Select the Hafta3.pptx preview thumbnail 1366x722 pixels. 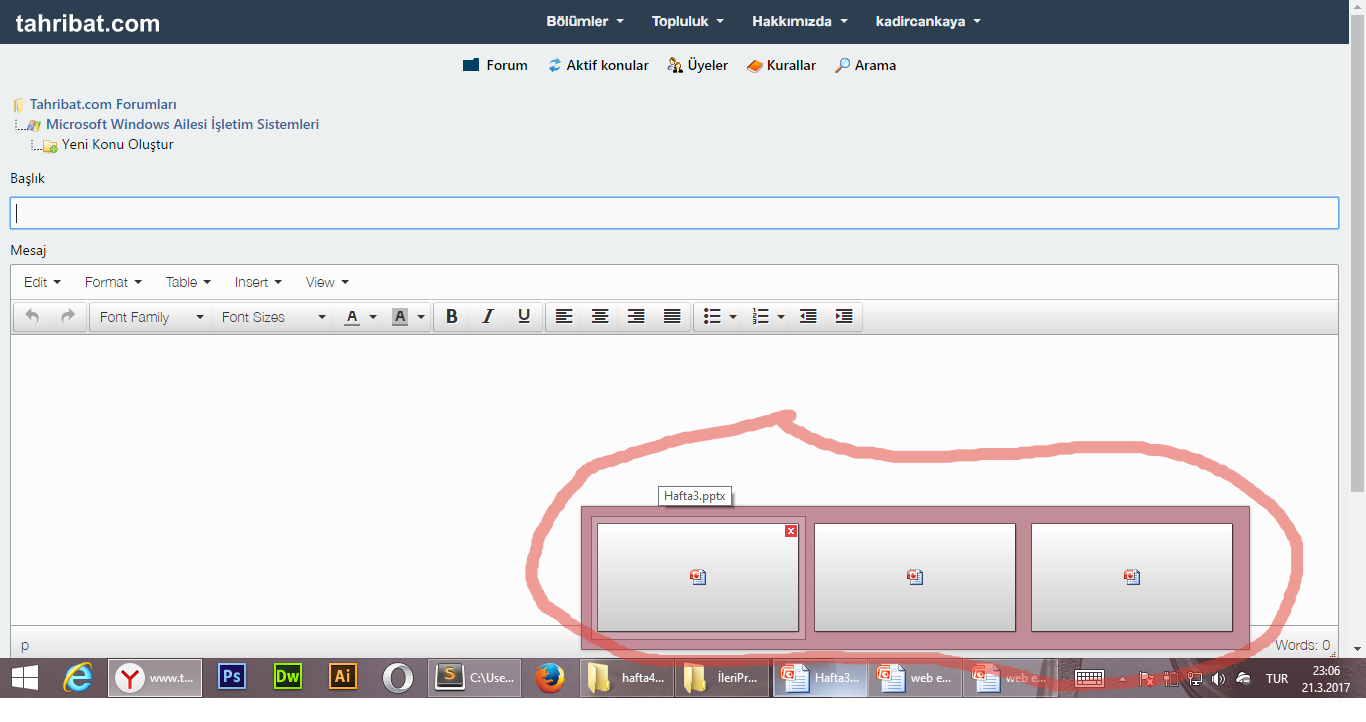698,578
